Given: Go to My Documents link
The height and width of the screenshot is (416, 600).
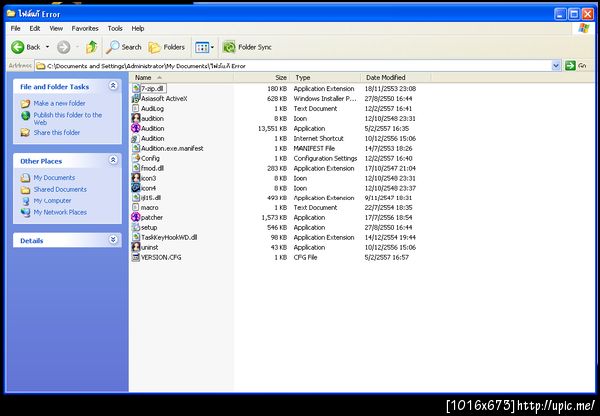Looking at the screenshot, I should coord(54,178).
